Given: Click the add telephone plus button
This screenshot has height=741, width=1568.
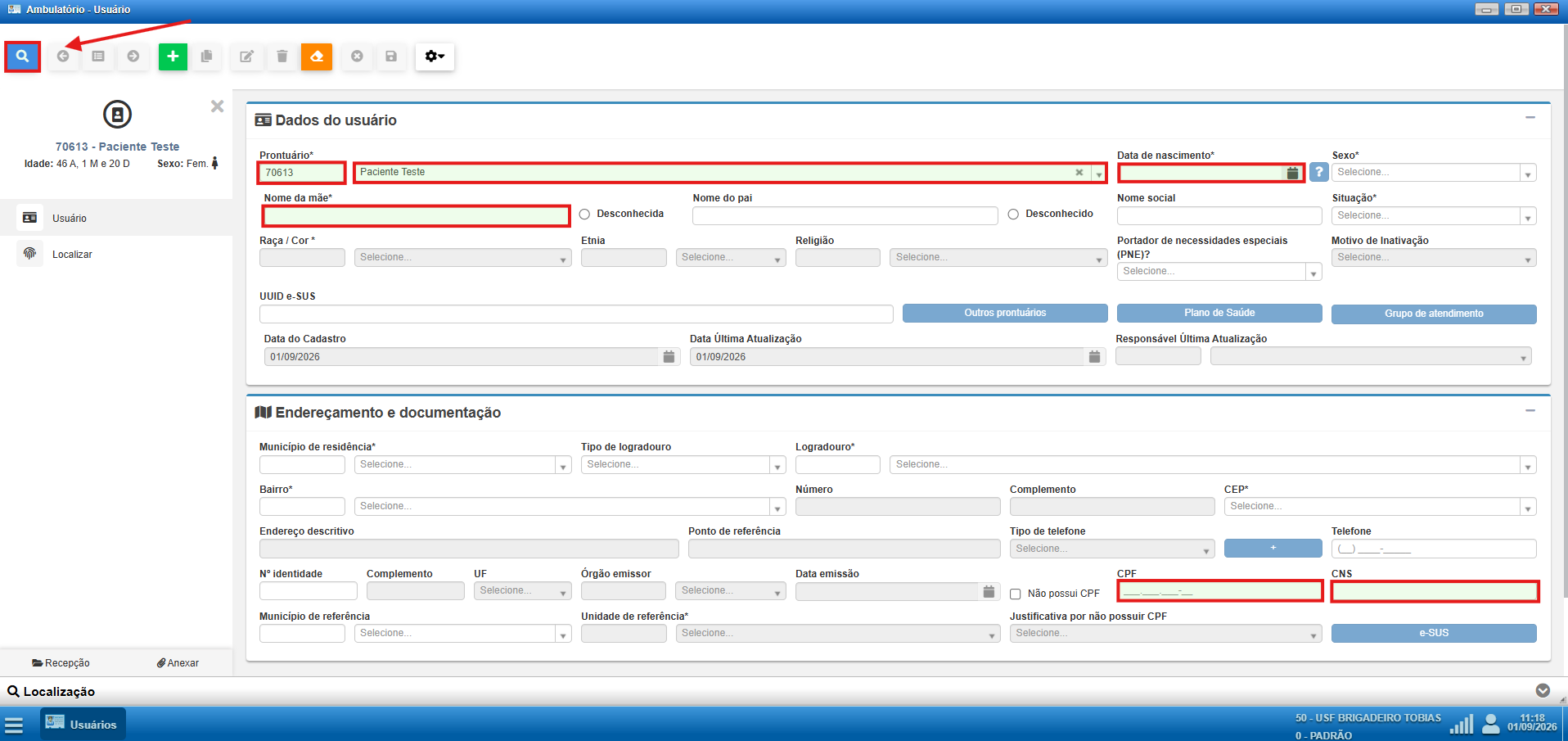Looking at the screenshot, I should 1273,549.
